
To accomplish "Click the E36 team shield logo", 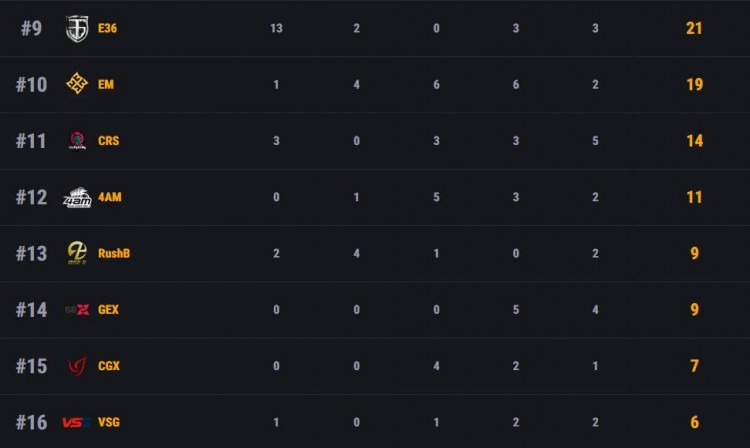I will click(77, 29).
